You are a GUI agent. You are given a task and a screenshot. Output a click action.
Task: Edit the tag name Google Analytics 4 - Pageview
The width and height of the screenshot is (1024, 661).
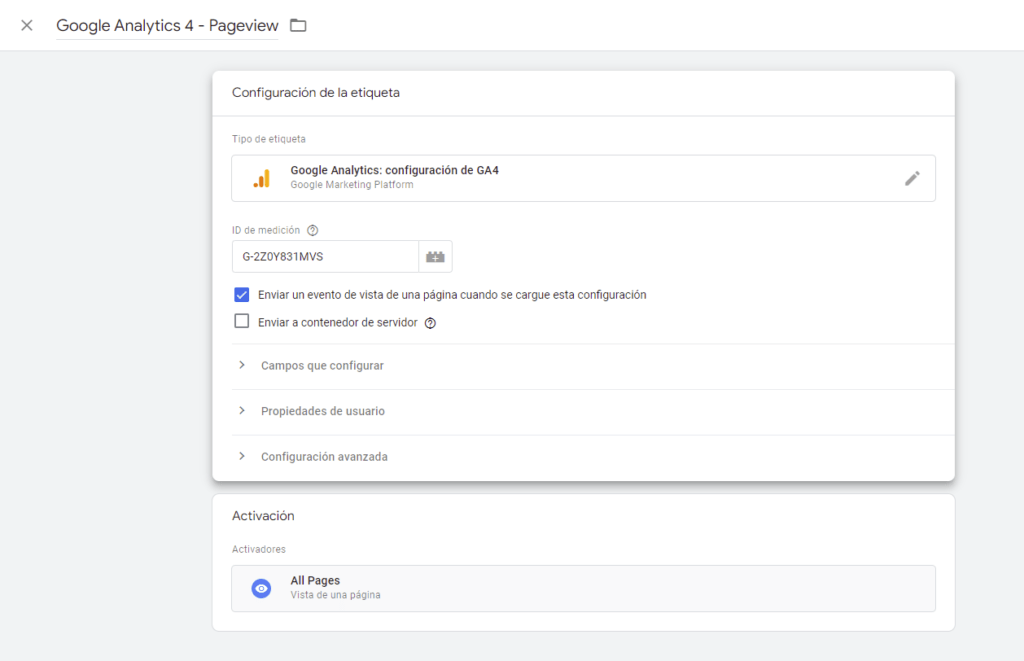click(167, 25)
